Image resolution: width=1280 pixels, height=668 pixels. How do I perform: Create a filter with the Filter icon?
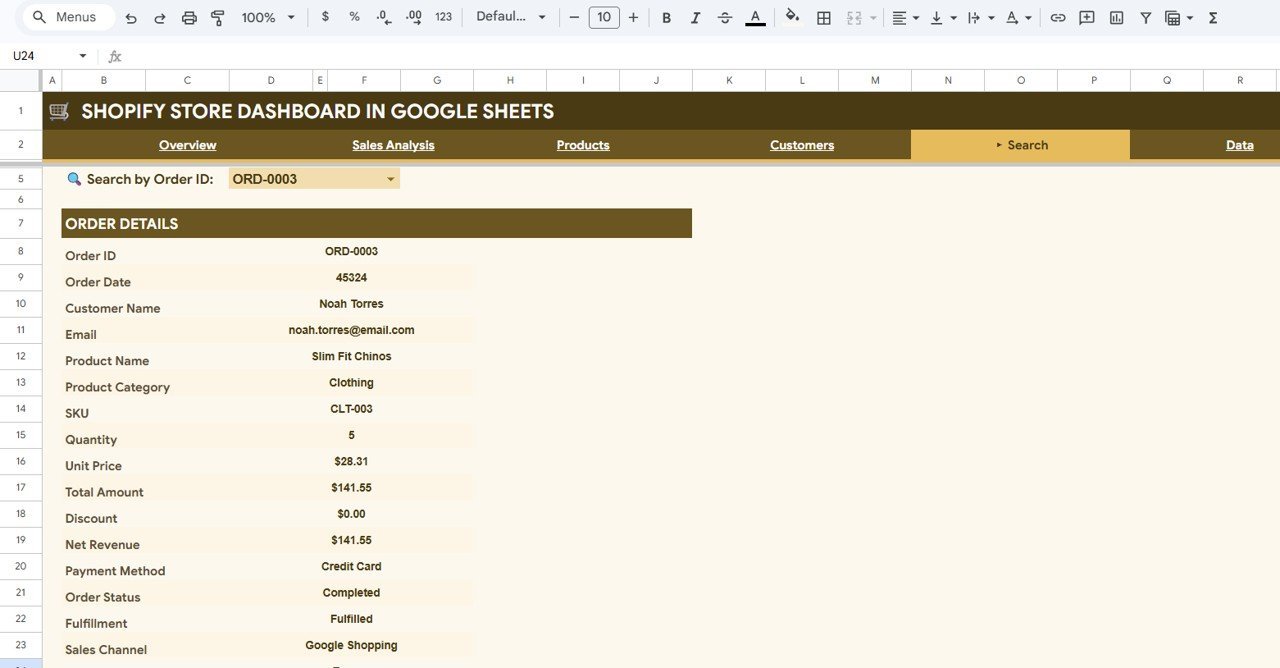(x=1145, y=17)
